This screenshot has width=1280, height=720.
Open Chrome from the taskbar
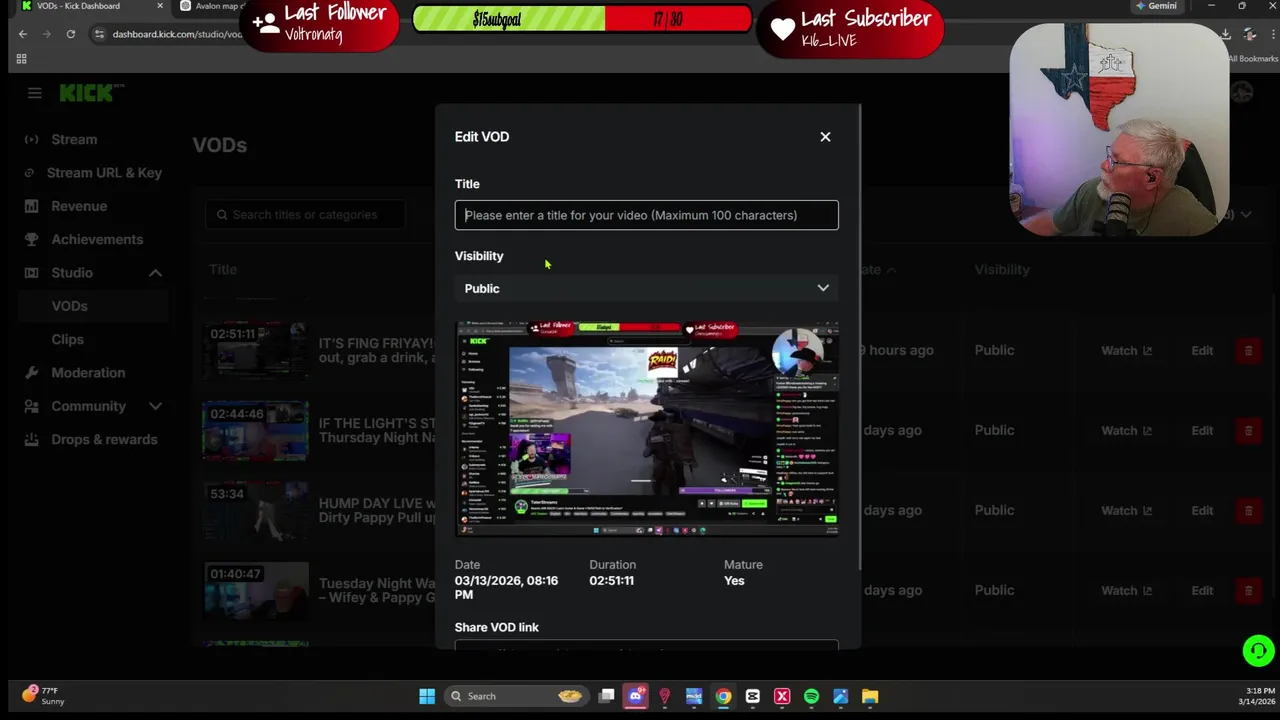coord(723,697)
